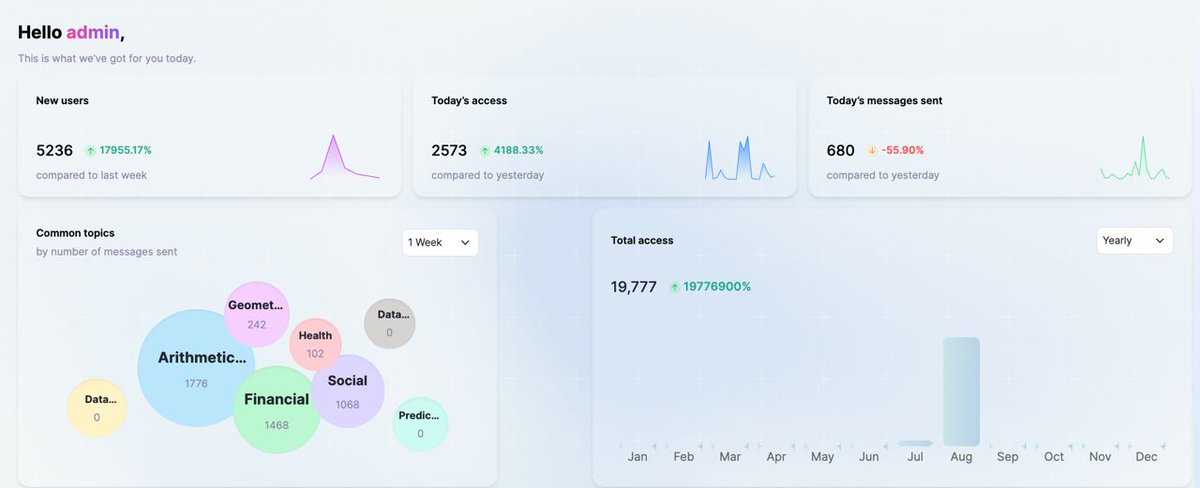Click the Jun axis label
Image resolution: width=1200 pixels, height=488 pixels.
click(x=869, y=457)
